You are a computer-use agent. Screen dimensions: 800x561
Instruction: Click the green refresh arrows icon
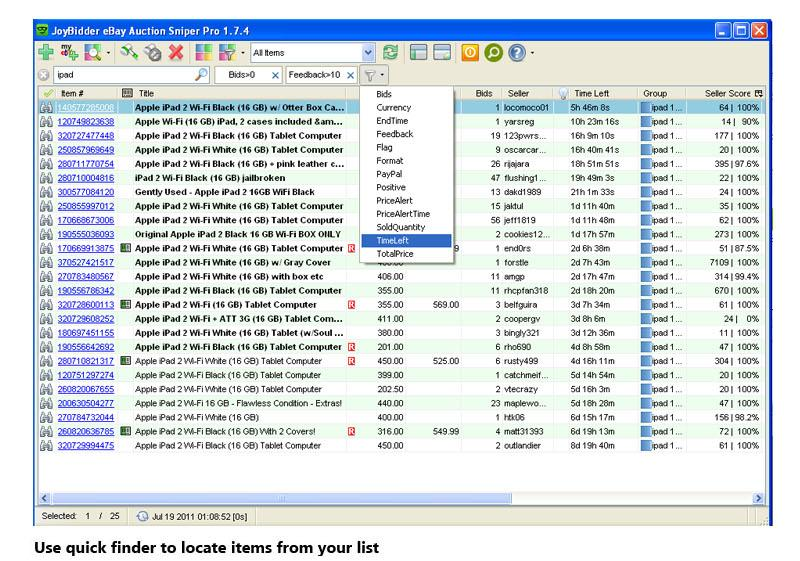coord(391,51)
